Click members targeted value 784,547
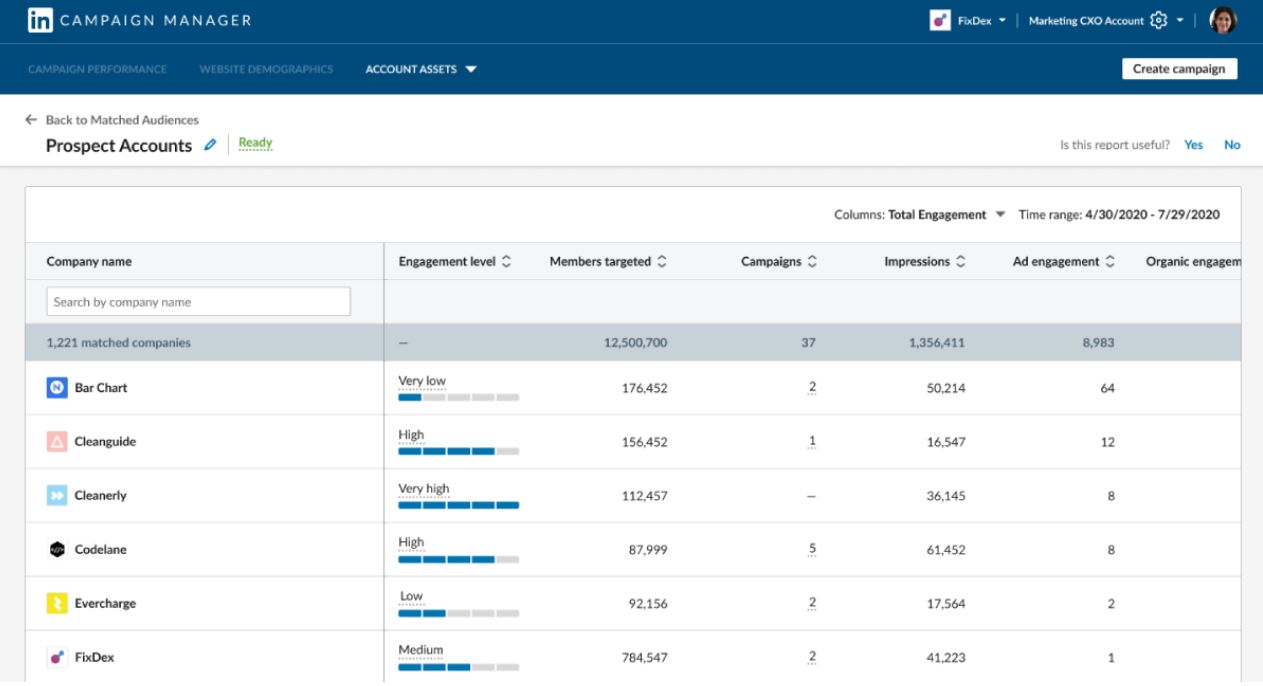Screen dimensions: 1263x686 click(644, 658)
